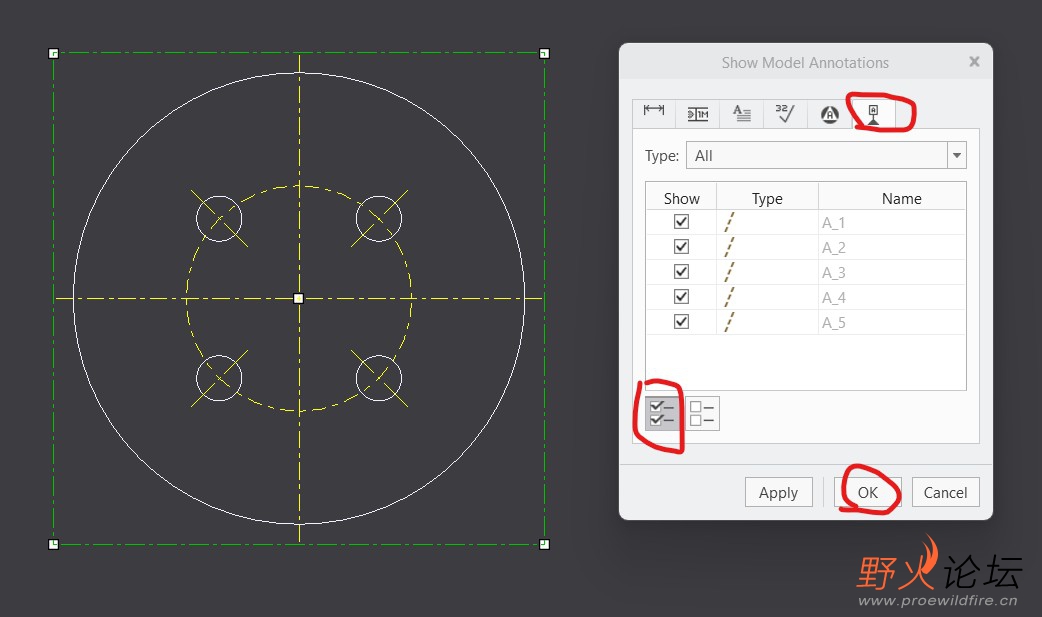Open the datums annotation tab
The height and width of the screenshot is (617, 1042).
tap(873, 114)
